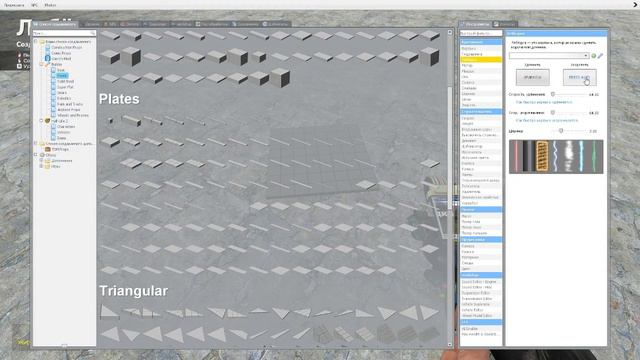This screenshot has width=640, height=360.
Task: Open Characters list under Half-Life 2
Action: [66, 127]
